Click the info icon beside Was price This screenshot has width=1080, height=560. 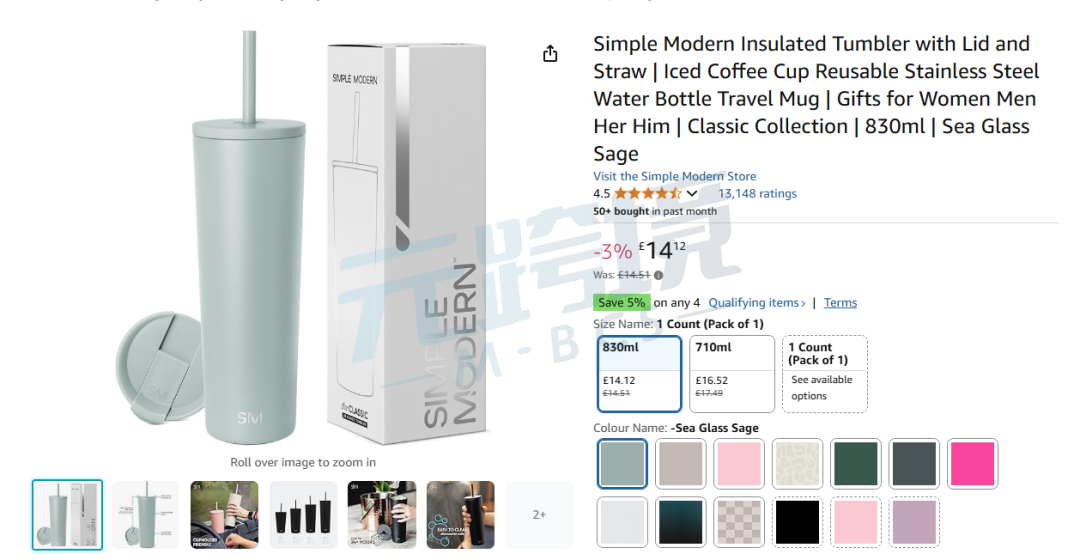click(x=658, y=275)
